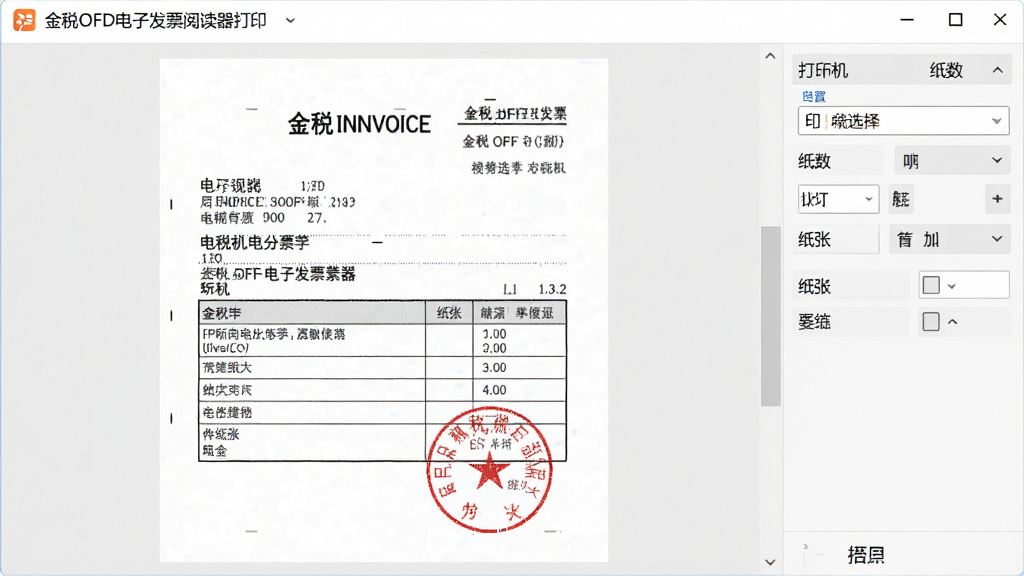Click the 金税 INNVOICE heading in the preview
Image resolution: width=1024 pixels, height=576 pixels.
[x=359, y=123]
